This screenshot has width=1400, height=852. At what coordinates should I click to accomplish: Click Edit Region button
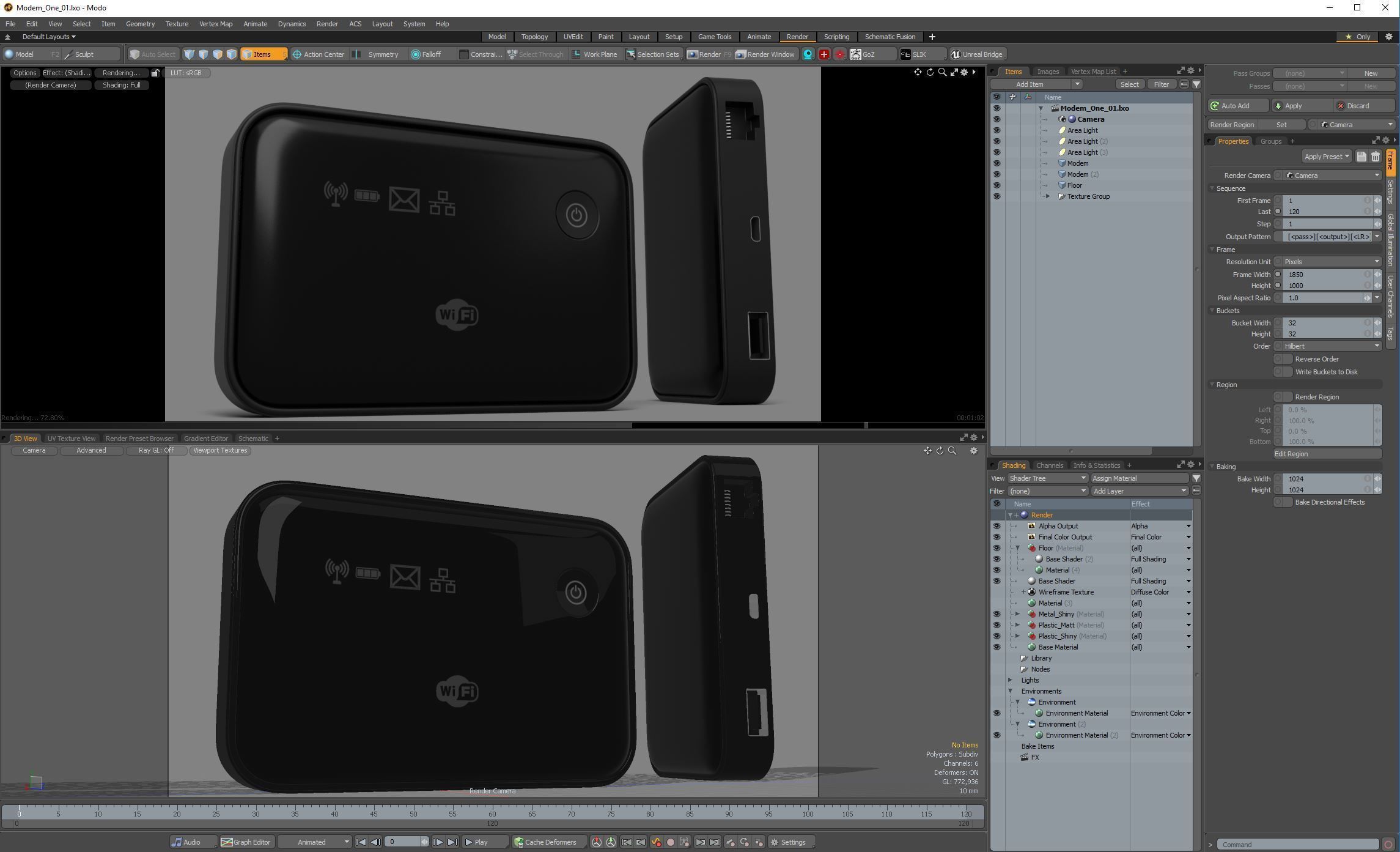tap(1327, 454)
